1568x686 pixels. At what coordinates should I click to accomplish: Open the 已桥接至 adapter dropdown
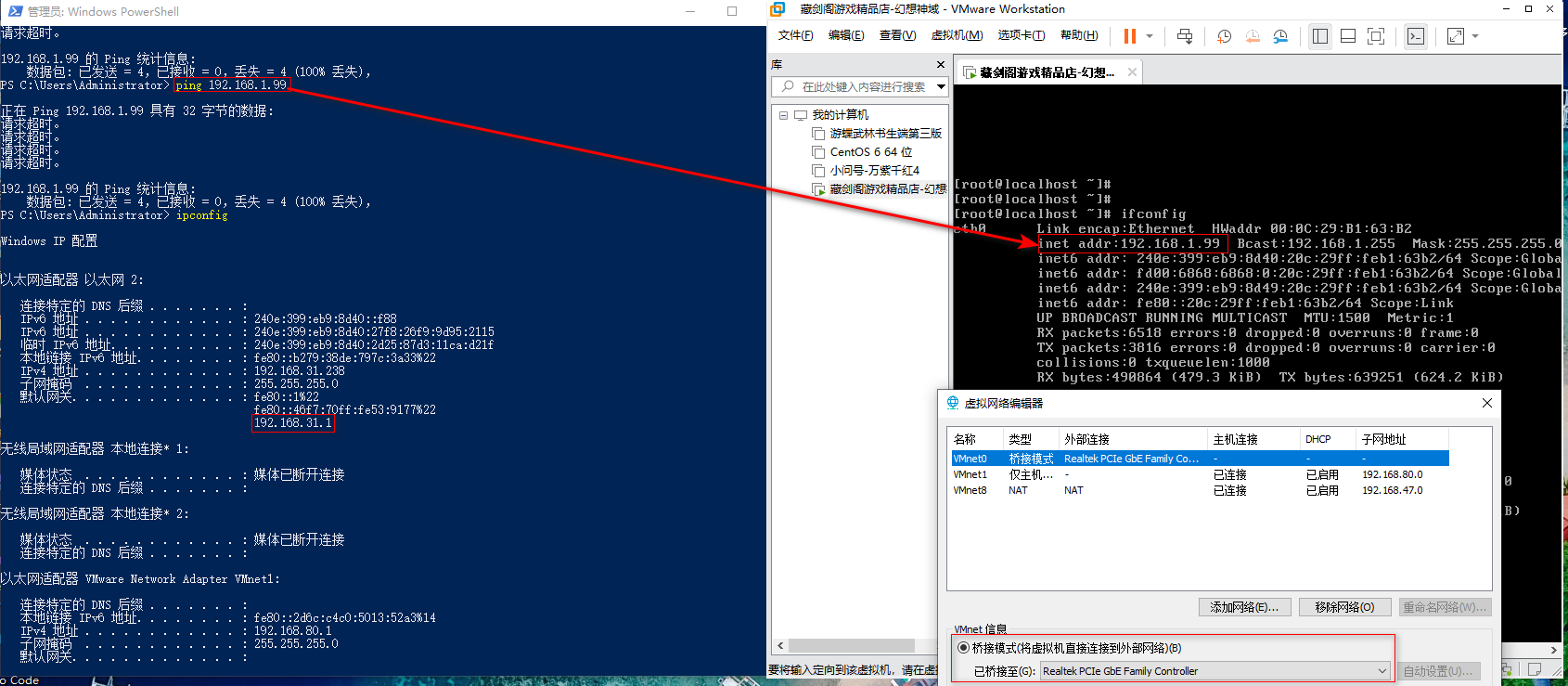[x=1215, y=671]
